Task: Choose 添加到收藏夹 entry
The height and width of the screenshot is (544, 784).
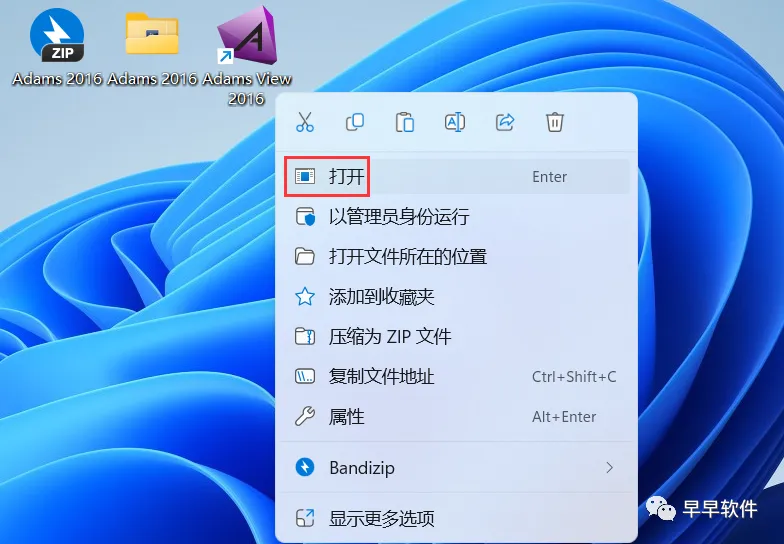Action: coord(456,296)
